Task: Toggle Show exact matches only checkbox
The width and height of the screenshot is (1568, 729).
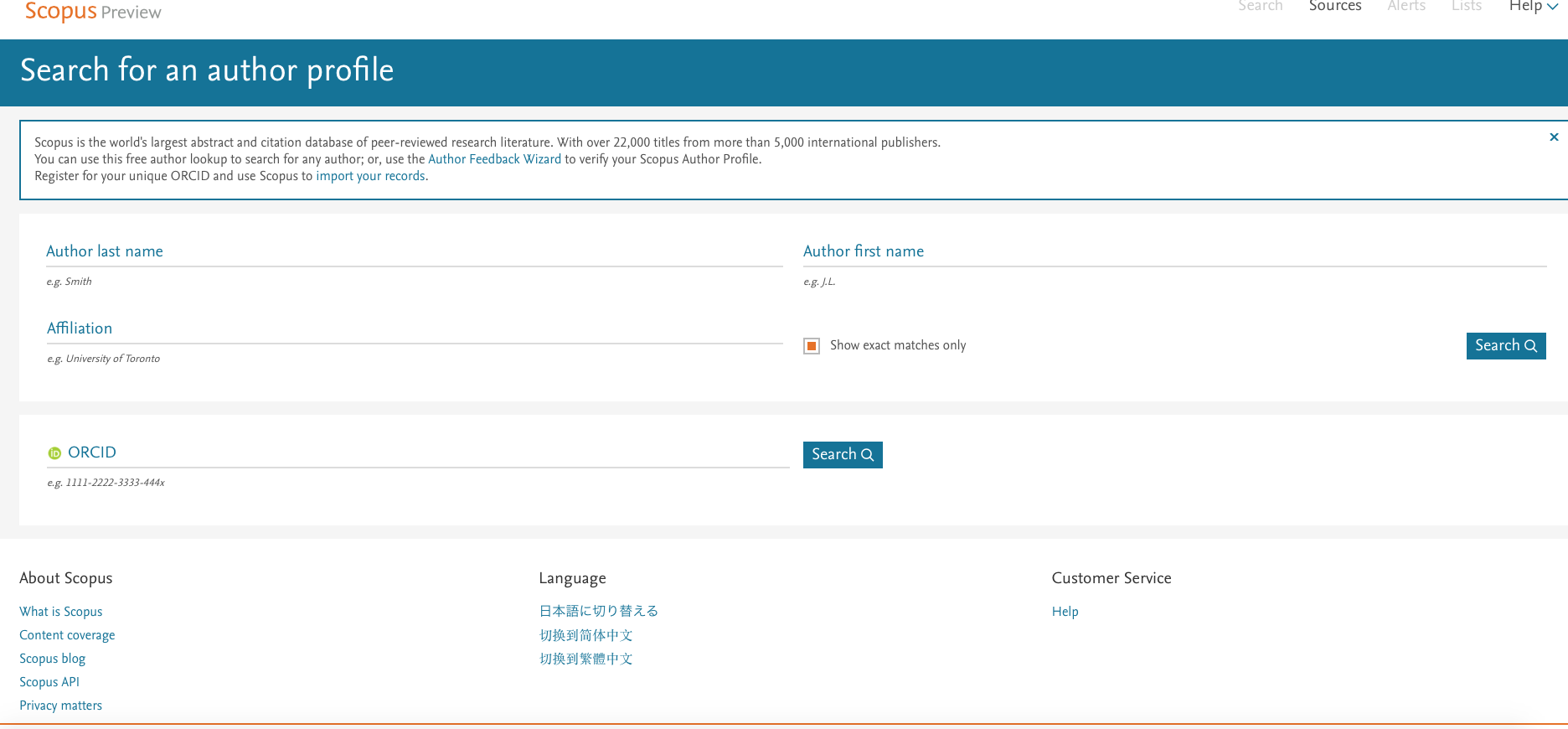Action: 812,346
